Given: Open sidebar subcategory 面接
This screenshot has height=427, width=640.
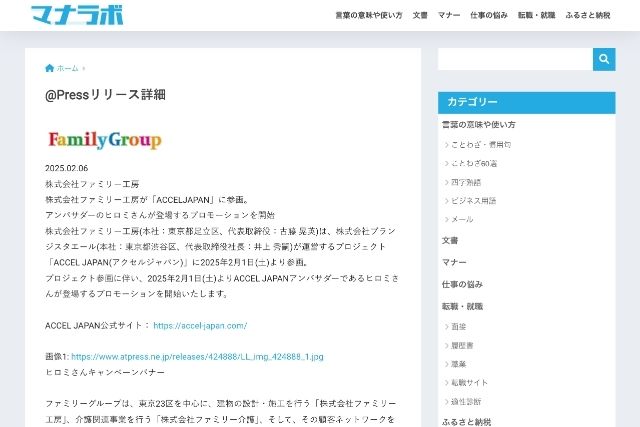Looking at the screenshot, I should coord(458,327).
